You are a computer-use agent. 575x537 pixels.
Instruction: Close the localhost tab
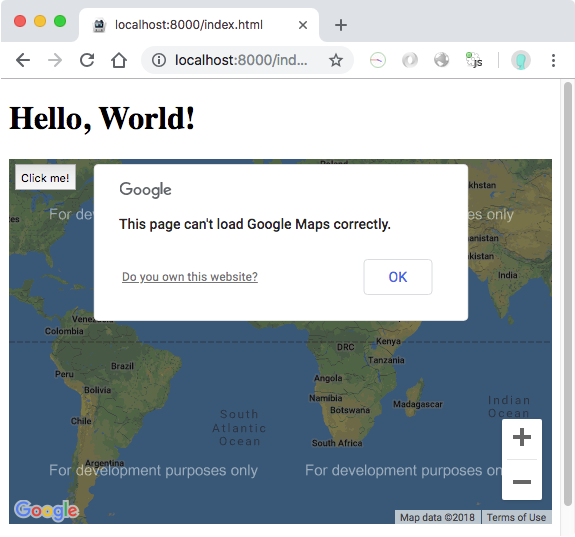[x=303, y=25]
